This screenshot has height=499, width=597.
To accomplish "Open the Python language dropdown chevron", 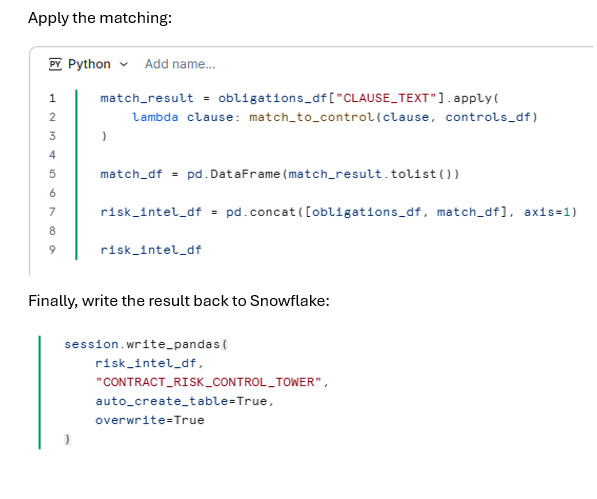I will (124, 64).
